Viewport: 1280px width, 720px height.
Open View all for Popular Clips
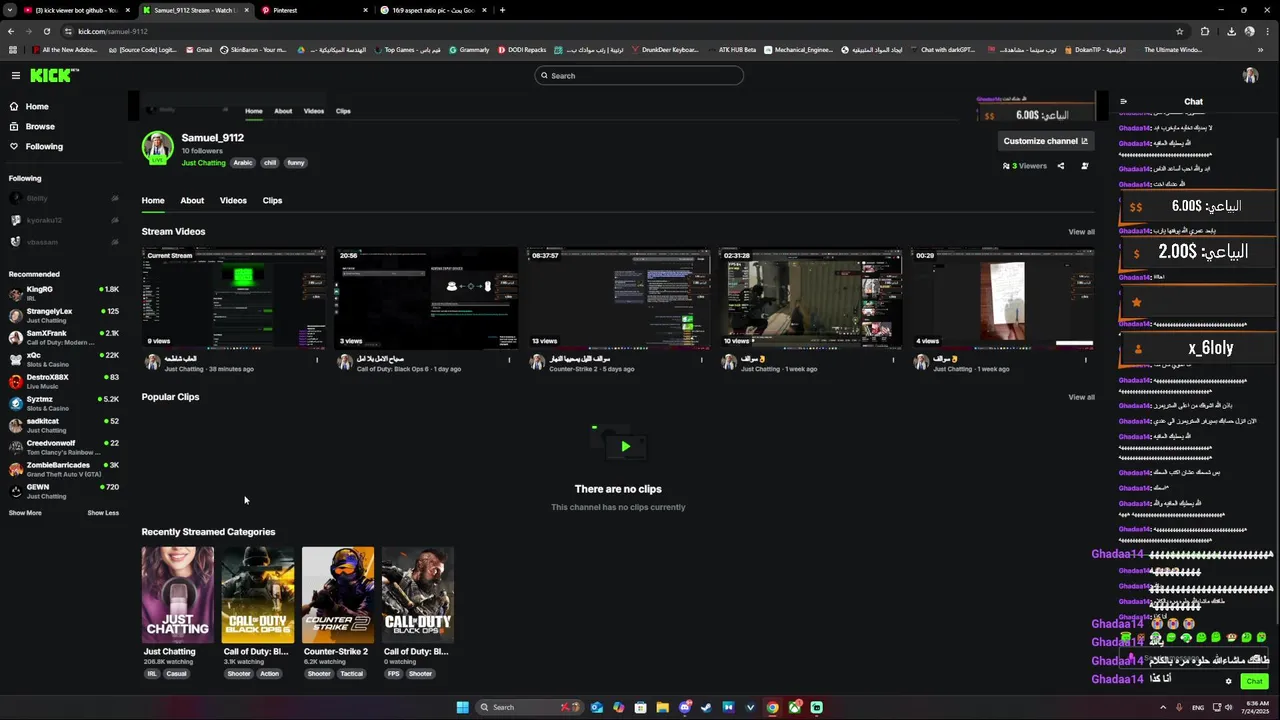(x=1081, y=397)
